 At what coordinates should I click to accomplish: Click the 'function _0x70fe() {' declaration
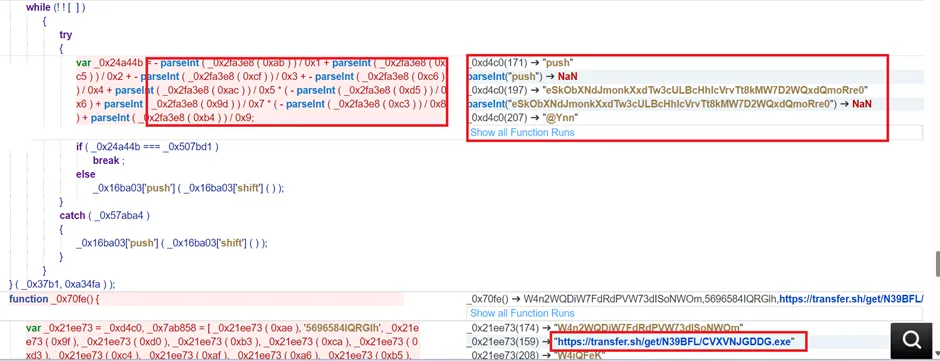point(54,299)
